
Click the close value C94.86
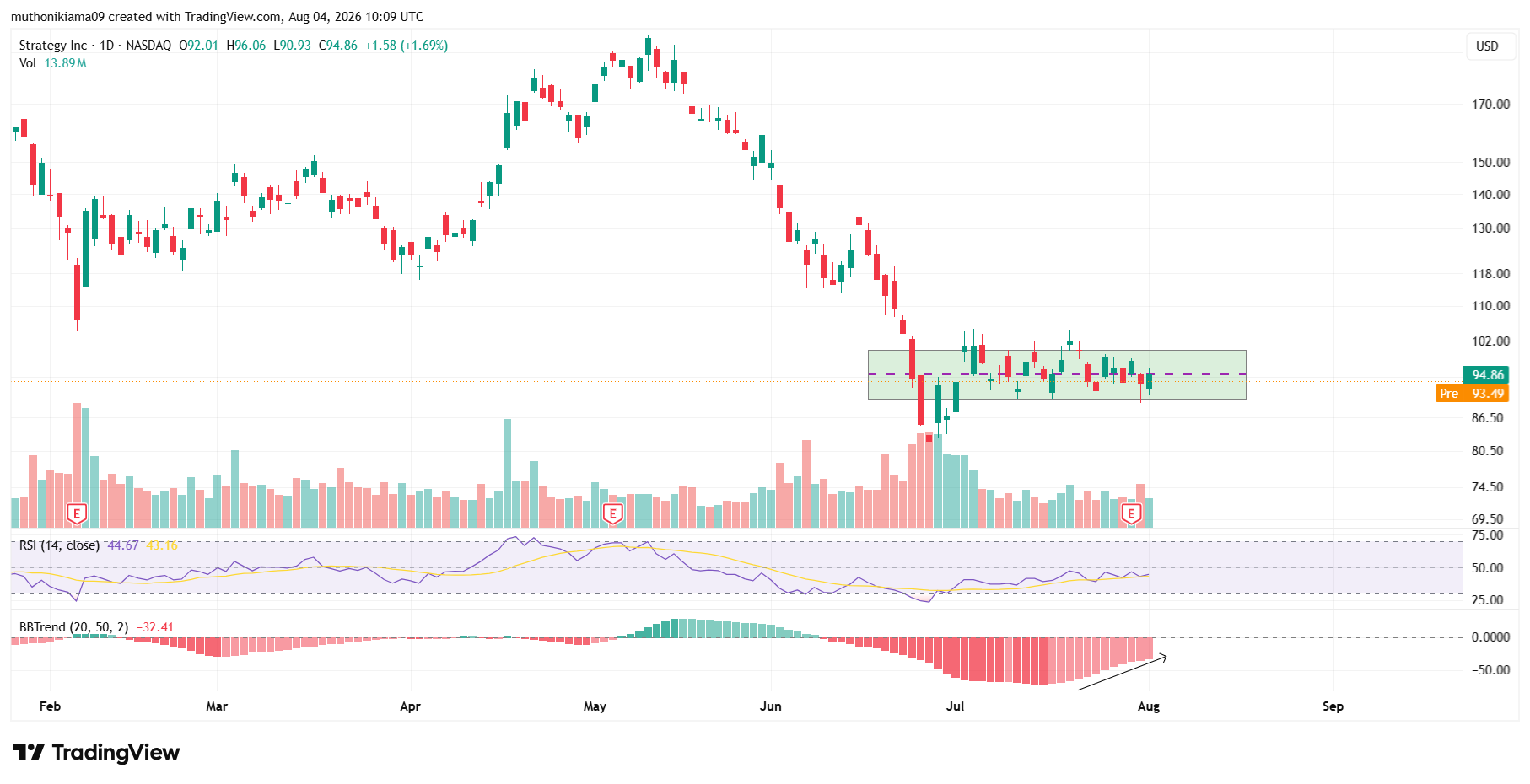[337, 46]
